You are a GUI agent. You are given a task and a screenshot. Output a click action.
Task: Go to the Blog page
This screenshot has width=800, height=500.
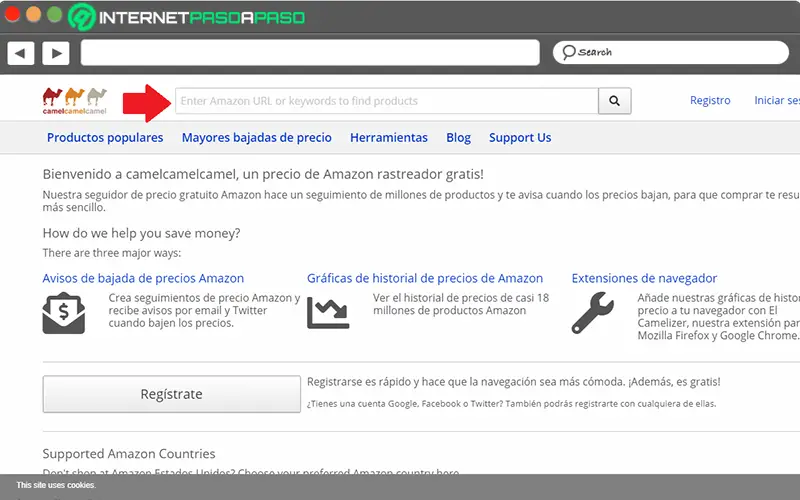point(459,138)
